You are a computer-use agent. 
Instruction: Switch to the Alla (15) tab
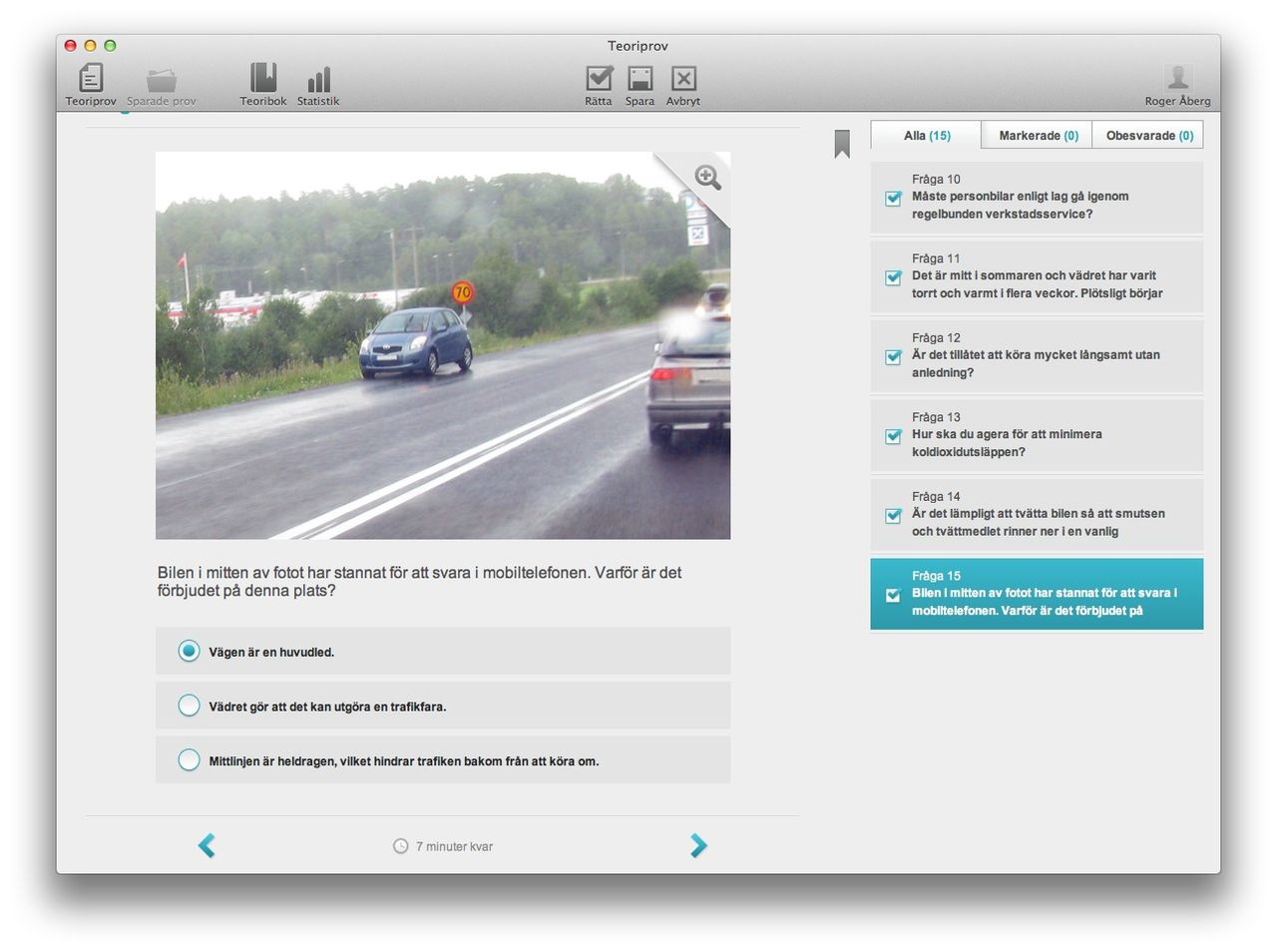coord(926,136)
